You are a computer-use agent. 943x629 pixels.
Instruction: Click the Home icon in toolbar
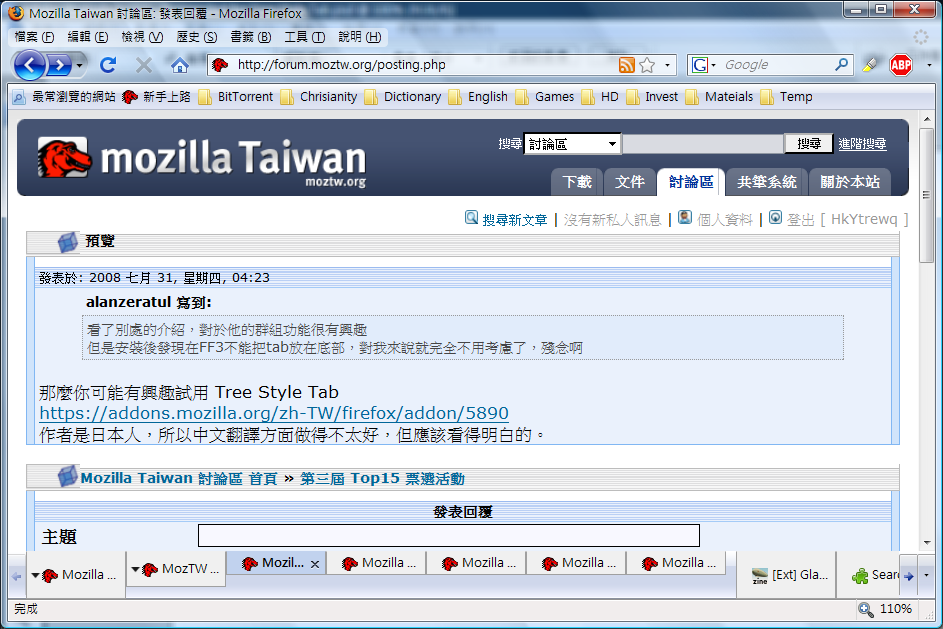(x=180, y=65)
